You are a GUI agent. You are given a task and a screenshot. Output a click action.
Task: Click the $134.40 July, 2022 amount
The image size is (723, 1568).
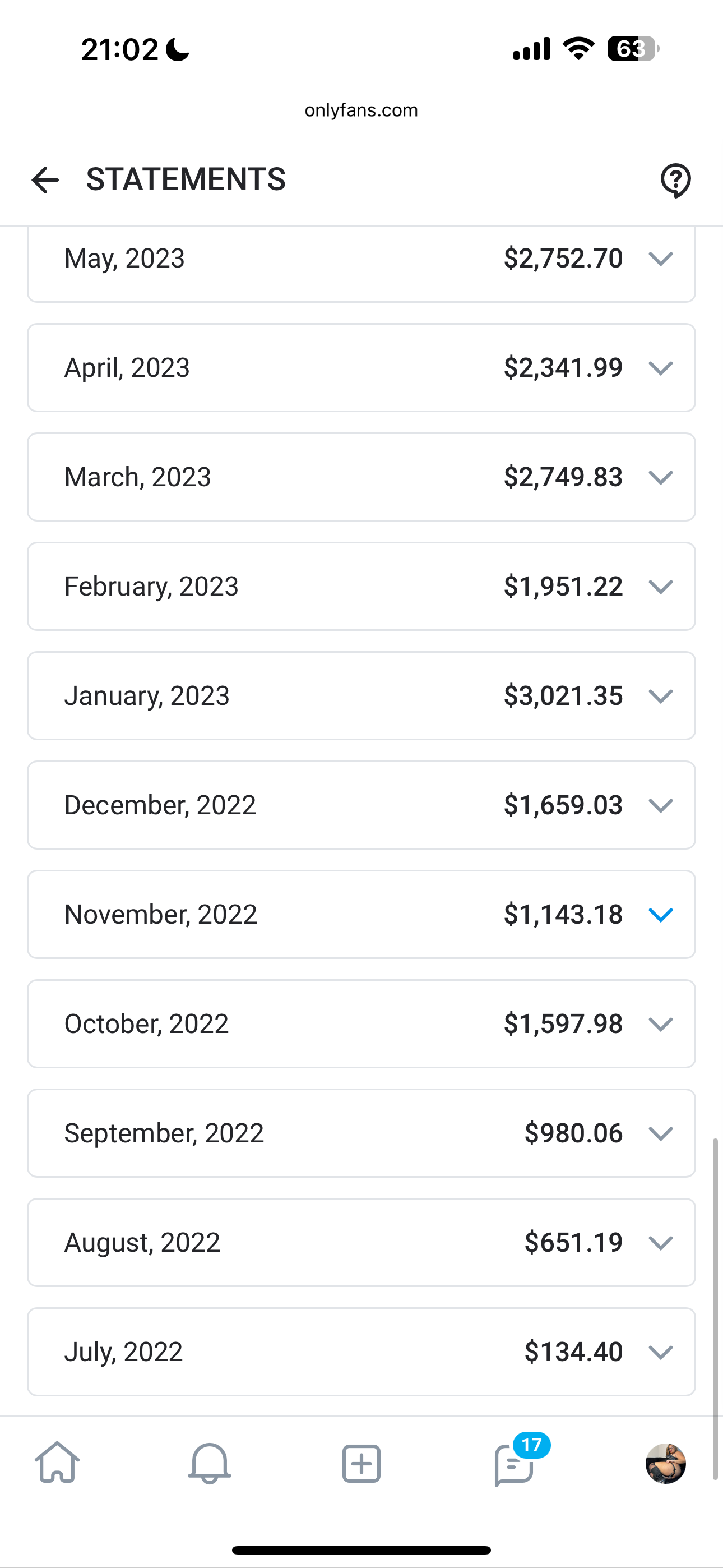click(573, 1352)
